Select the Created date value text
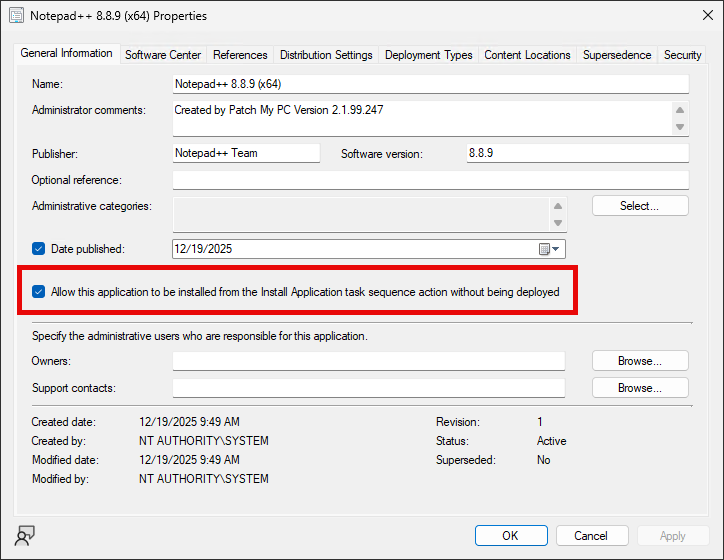Viewport: 724px width, 560px height. (x=189, y=422)
